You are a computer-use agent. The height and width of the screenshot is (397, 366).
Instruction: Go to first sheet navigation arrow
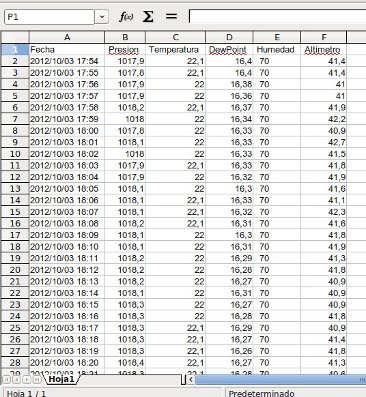pos(7,379)
